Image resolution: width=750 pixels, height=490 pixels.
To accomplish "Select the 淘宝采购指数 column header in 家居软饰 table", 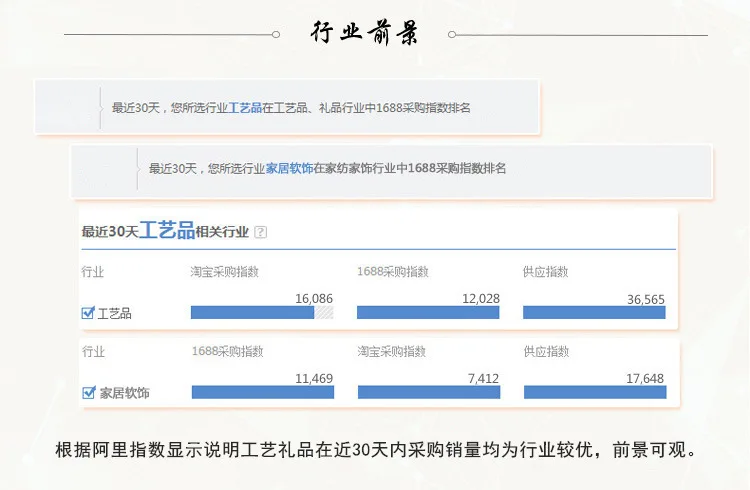I will [x=392, y=351].
